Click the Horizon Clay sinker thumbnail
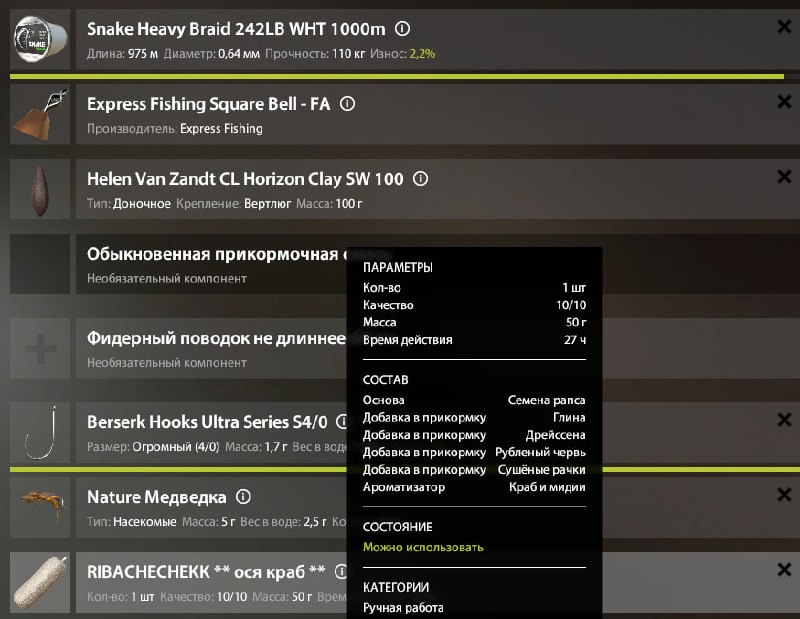Image resolution: width=800 pixels, height=619 pixels. [40, 189]
